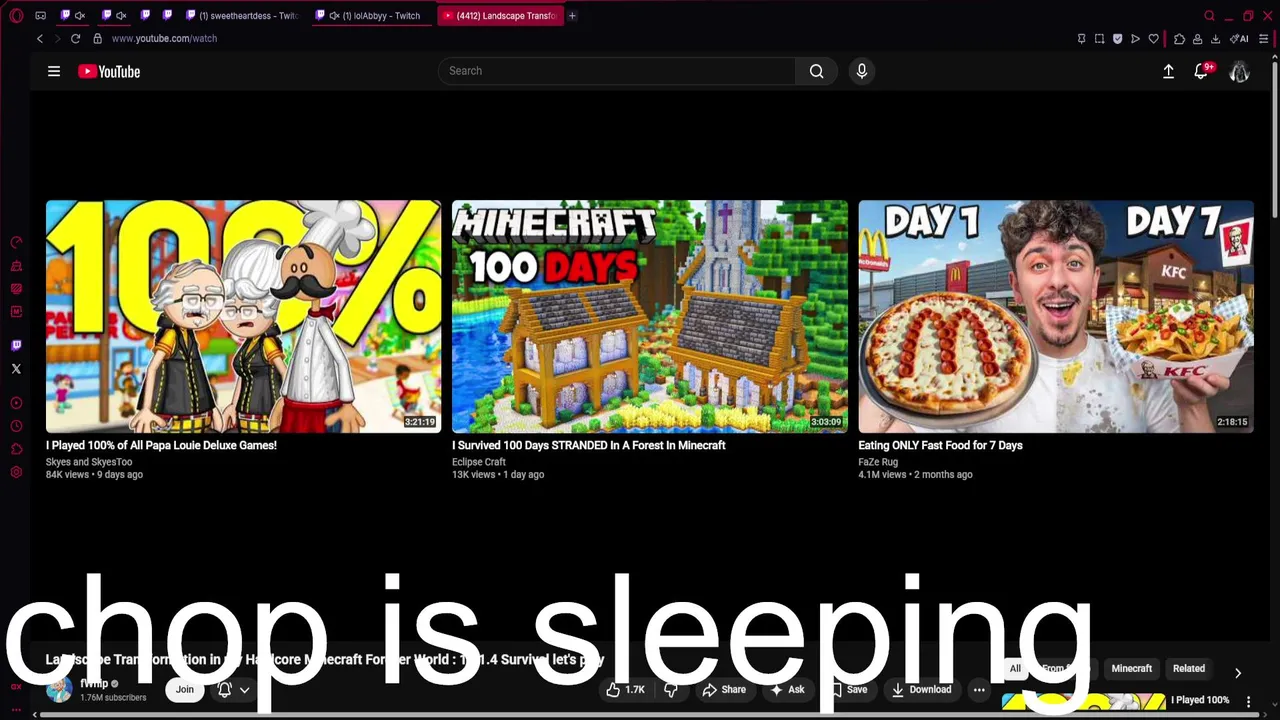The width and height of the screenshot is (1280, 720).
Task: Click the www.youtube.com/watch address bar
Action: click(164, 38)
